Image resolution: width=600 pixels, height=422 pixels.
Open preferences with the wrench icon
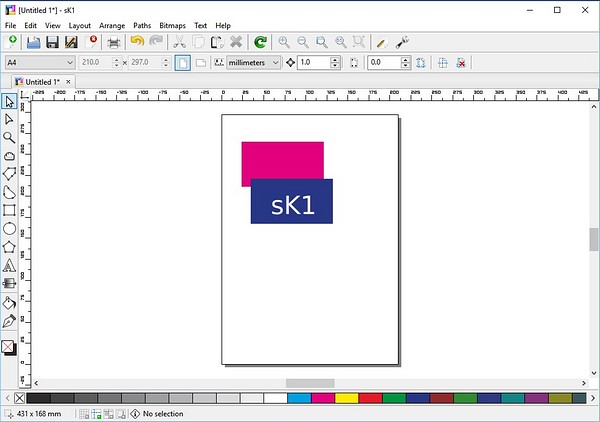click(402, 42)
